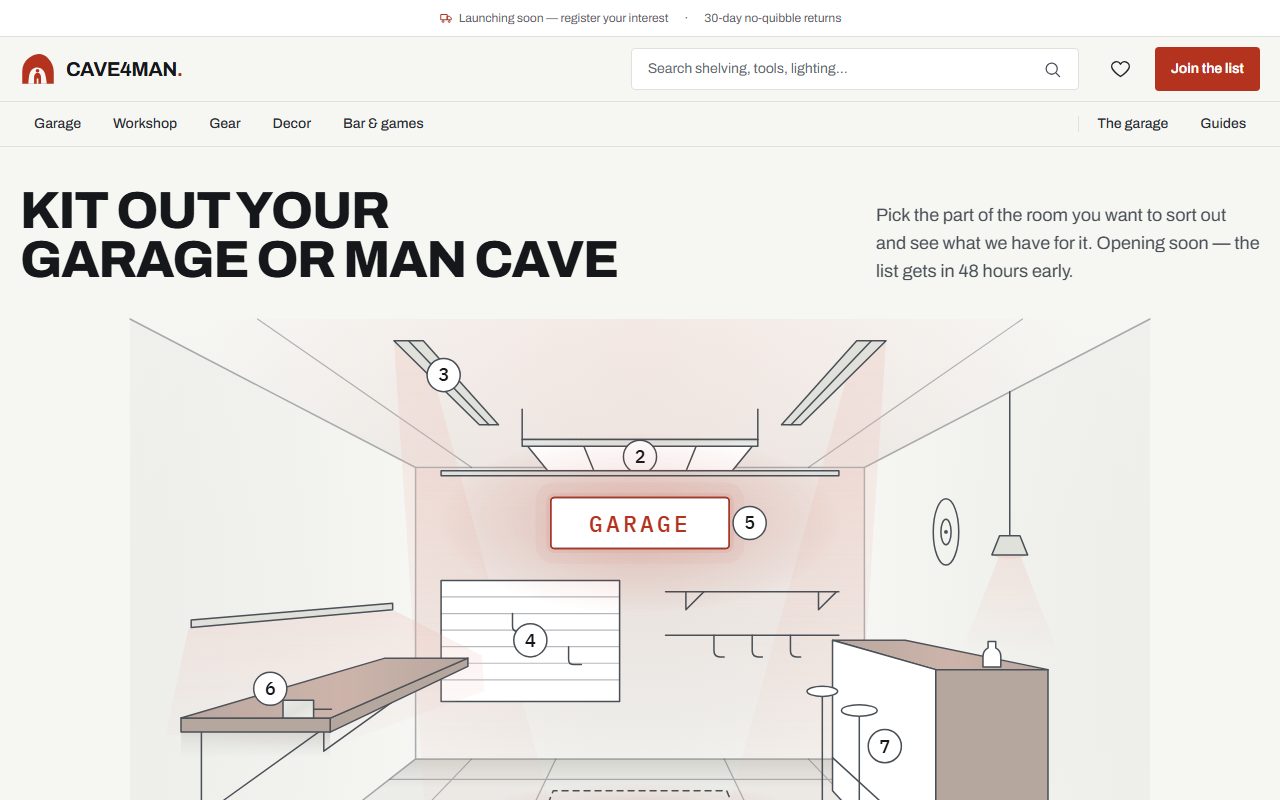The width and height of the screenshot is (1280, 800).
Task: Click the hanging pendant lamp
Action: click(x=1010, y=545)
